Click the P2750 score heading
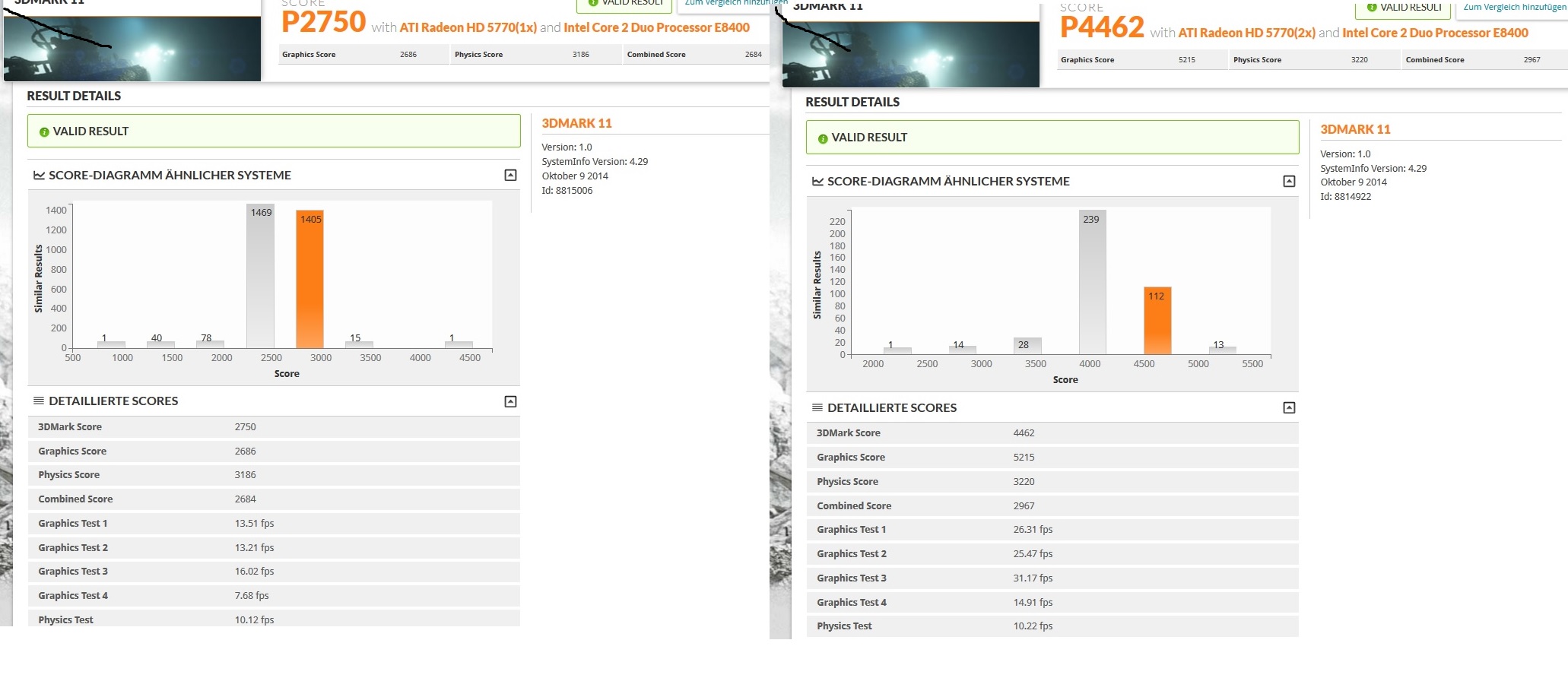 (x=324, y=22)
